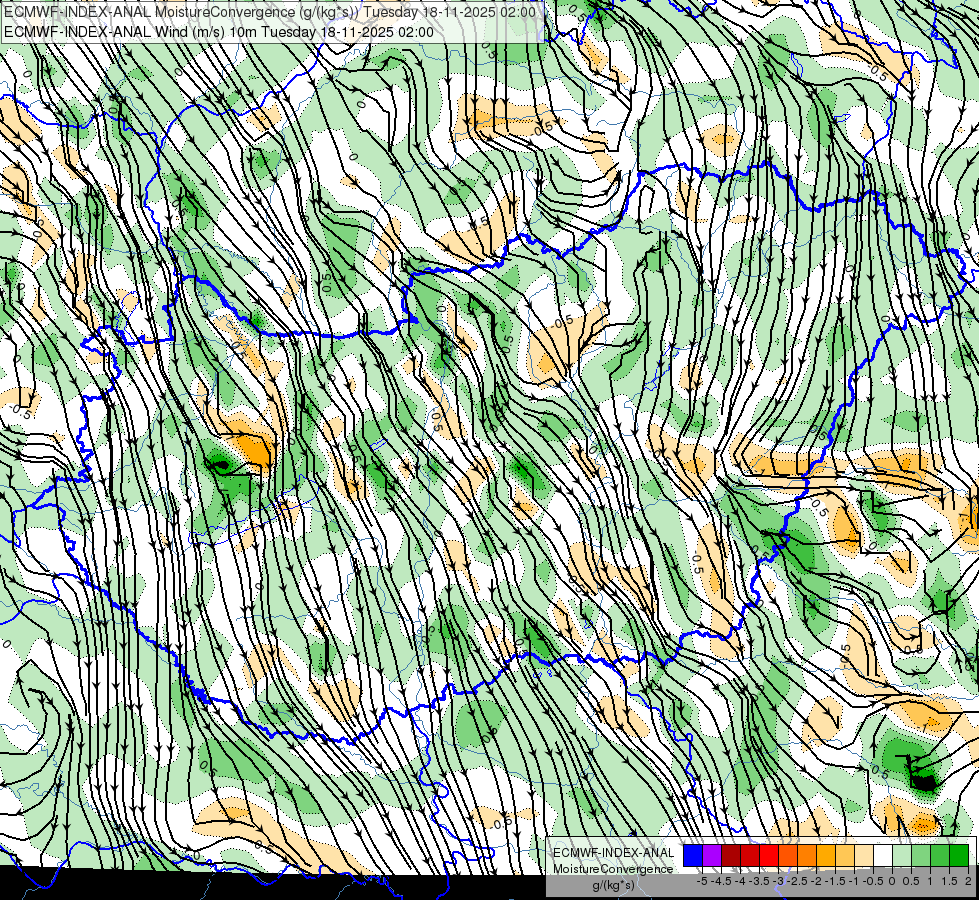The width and height of the screenshot is (979, 900).
Task: Click the legend tick value 2
Action: 968,881
